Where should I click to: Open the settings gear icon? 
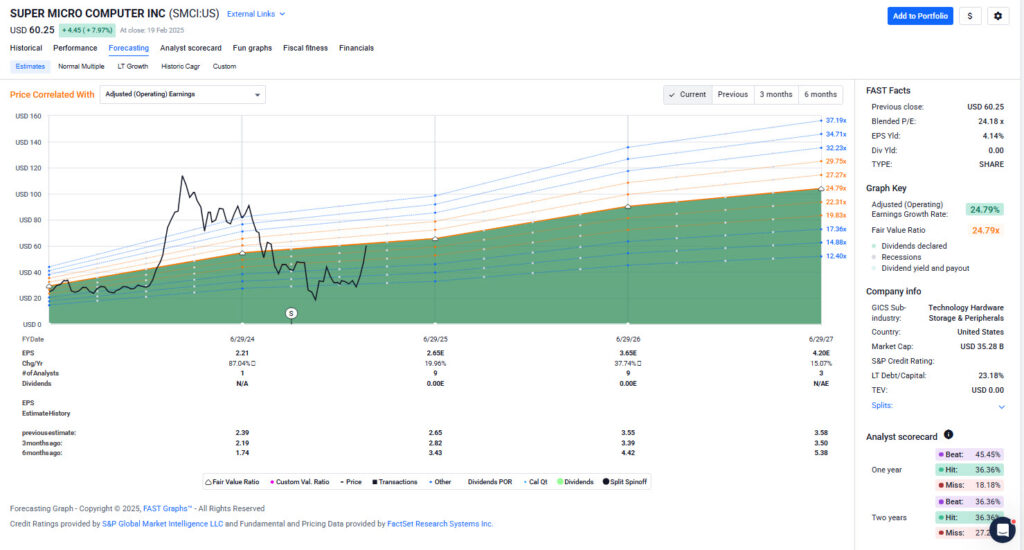(x=997, y=16)
